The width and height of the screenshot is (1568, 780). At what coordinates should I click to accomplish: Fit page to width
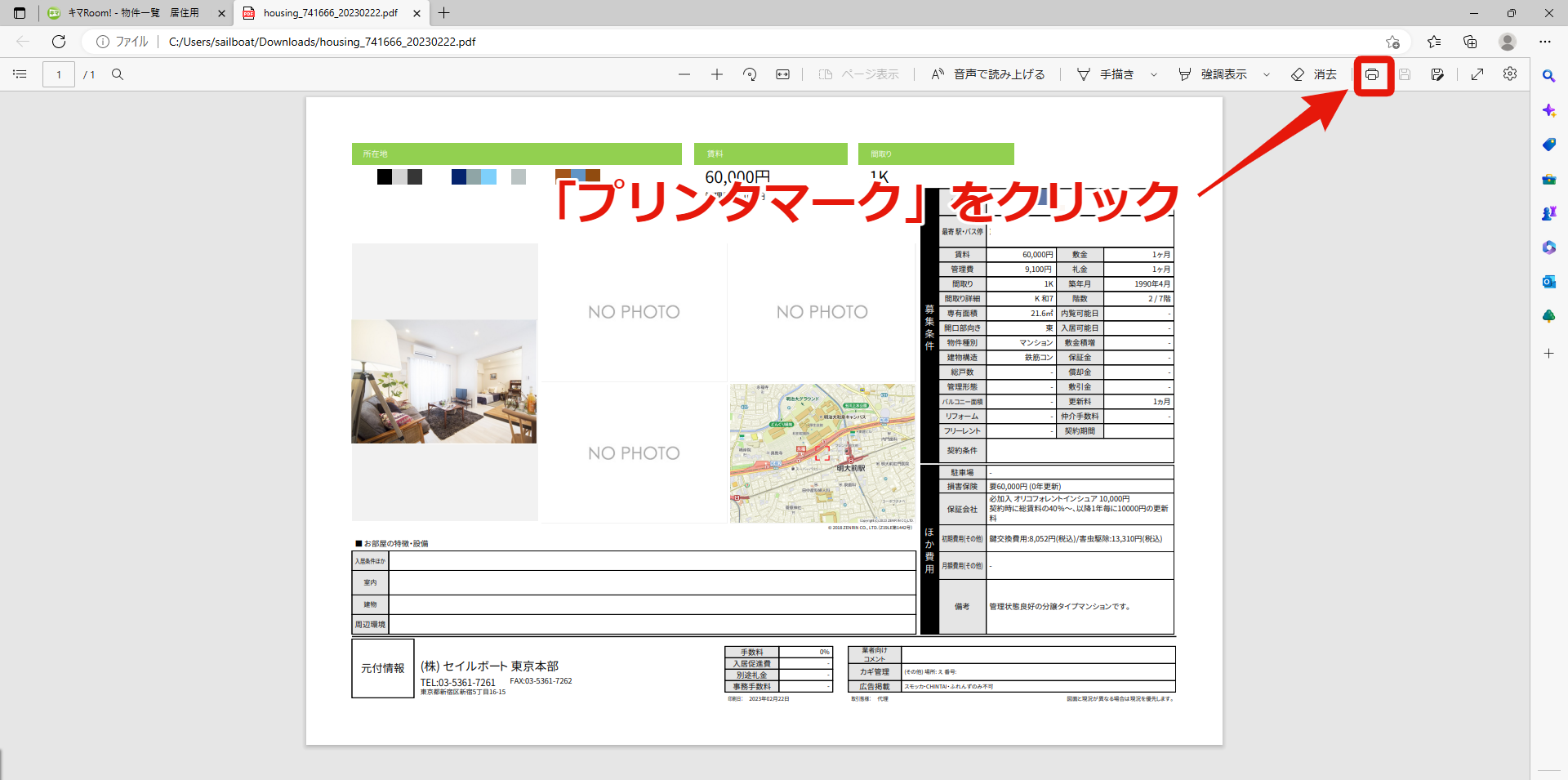pyautogui.click(x=782, y=74)
